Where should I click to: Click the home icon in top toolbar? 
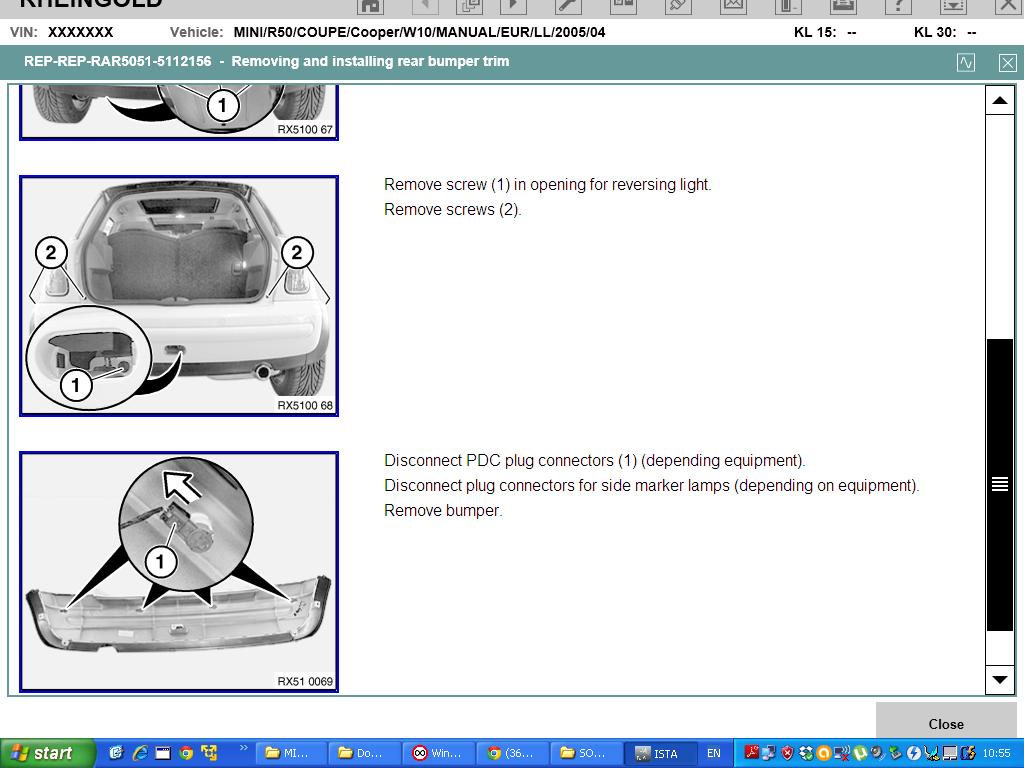(370, 5)
